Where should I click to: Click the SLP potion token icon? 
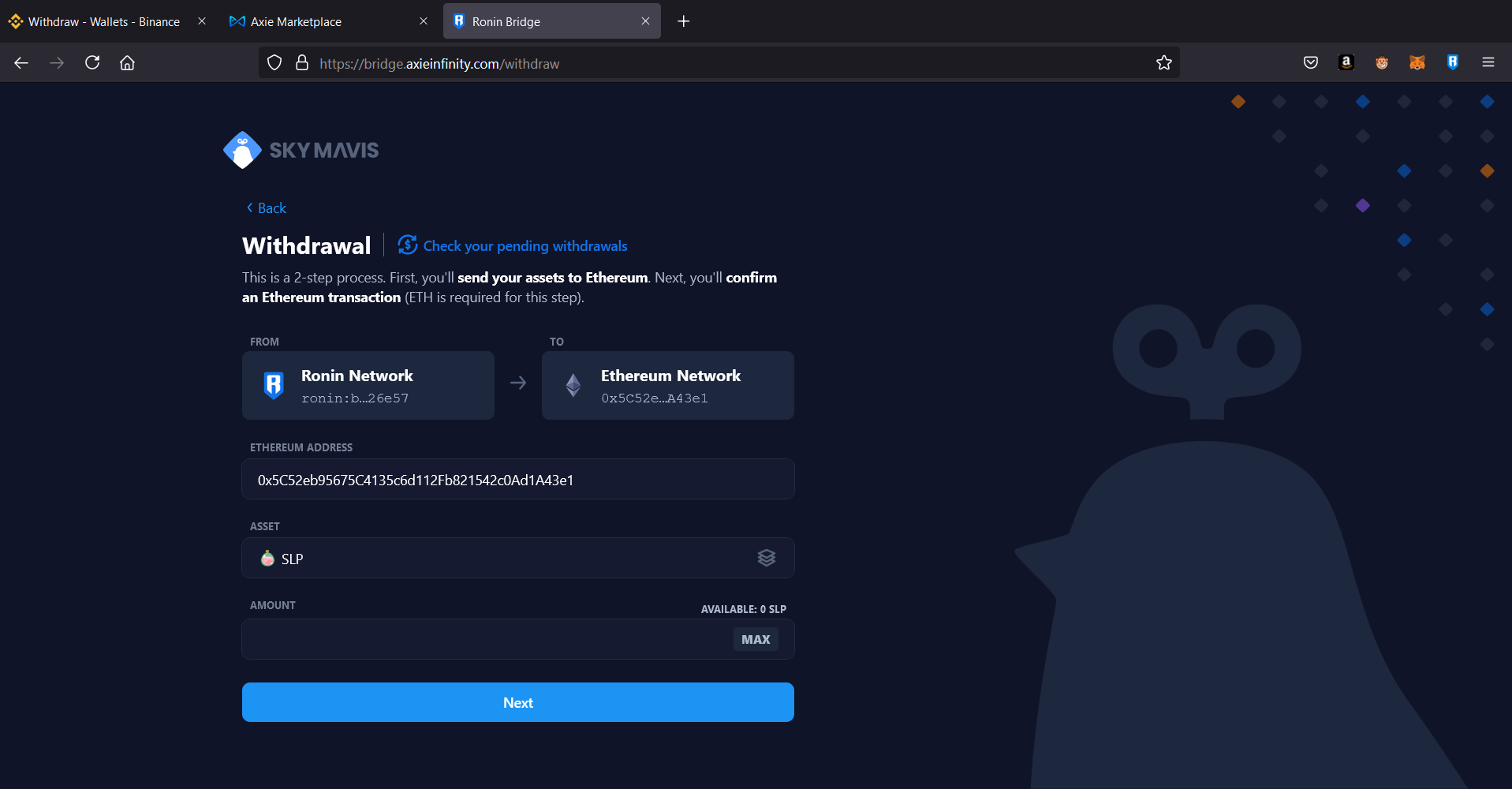(267, 558)
